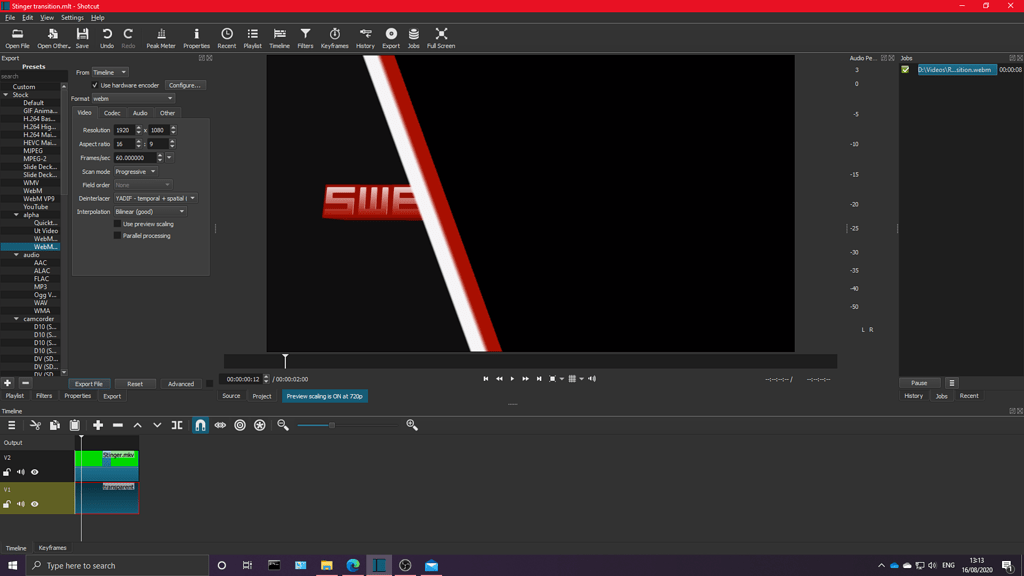Screen dimensions: 1024x576
Task: Undo the last action
Action: (106, 38)
